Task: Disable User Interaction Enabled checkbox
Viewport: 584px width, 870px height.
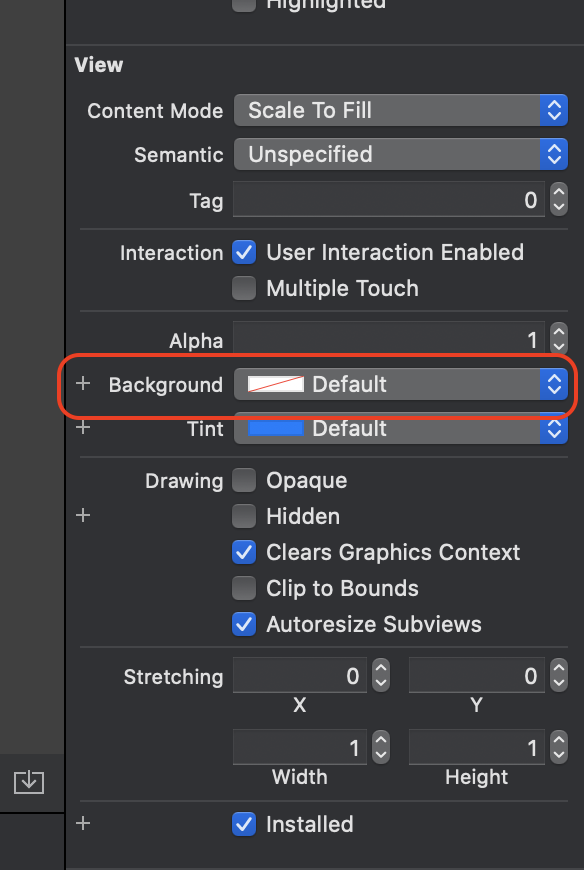Action: (244, 252)
